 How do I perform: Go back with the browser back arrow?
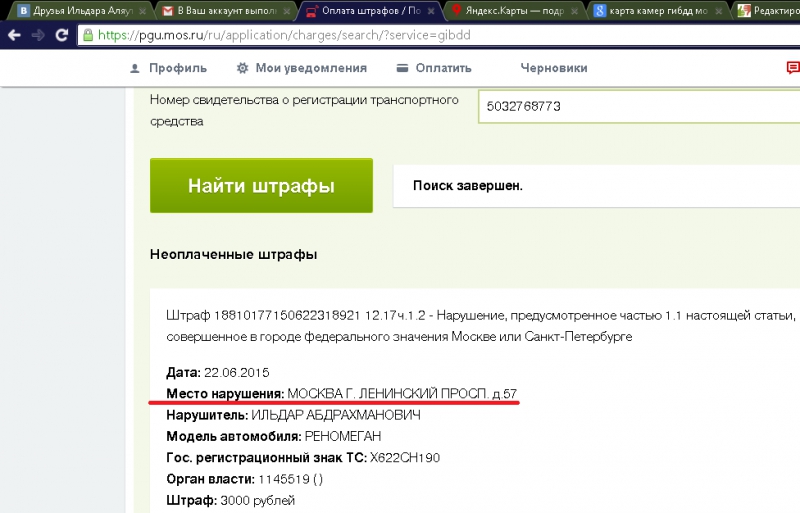pyautogui.click(x=14, y=35)
